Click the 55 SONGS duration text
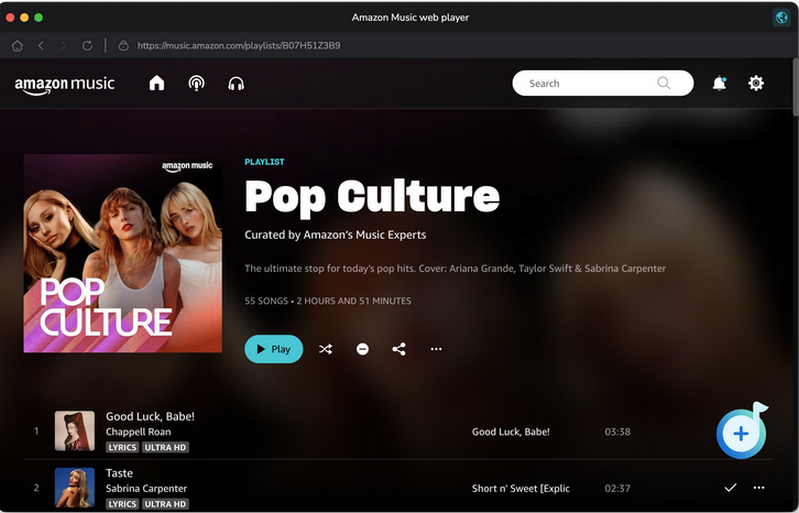799x513 pixels. pyautogui.click(x=328, y=301)
